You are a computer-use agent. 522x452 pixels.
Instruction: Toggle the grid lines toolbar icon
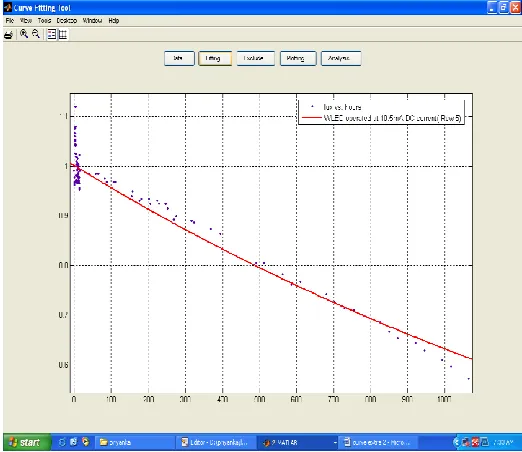click(63, 34)
